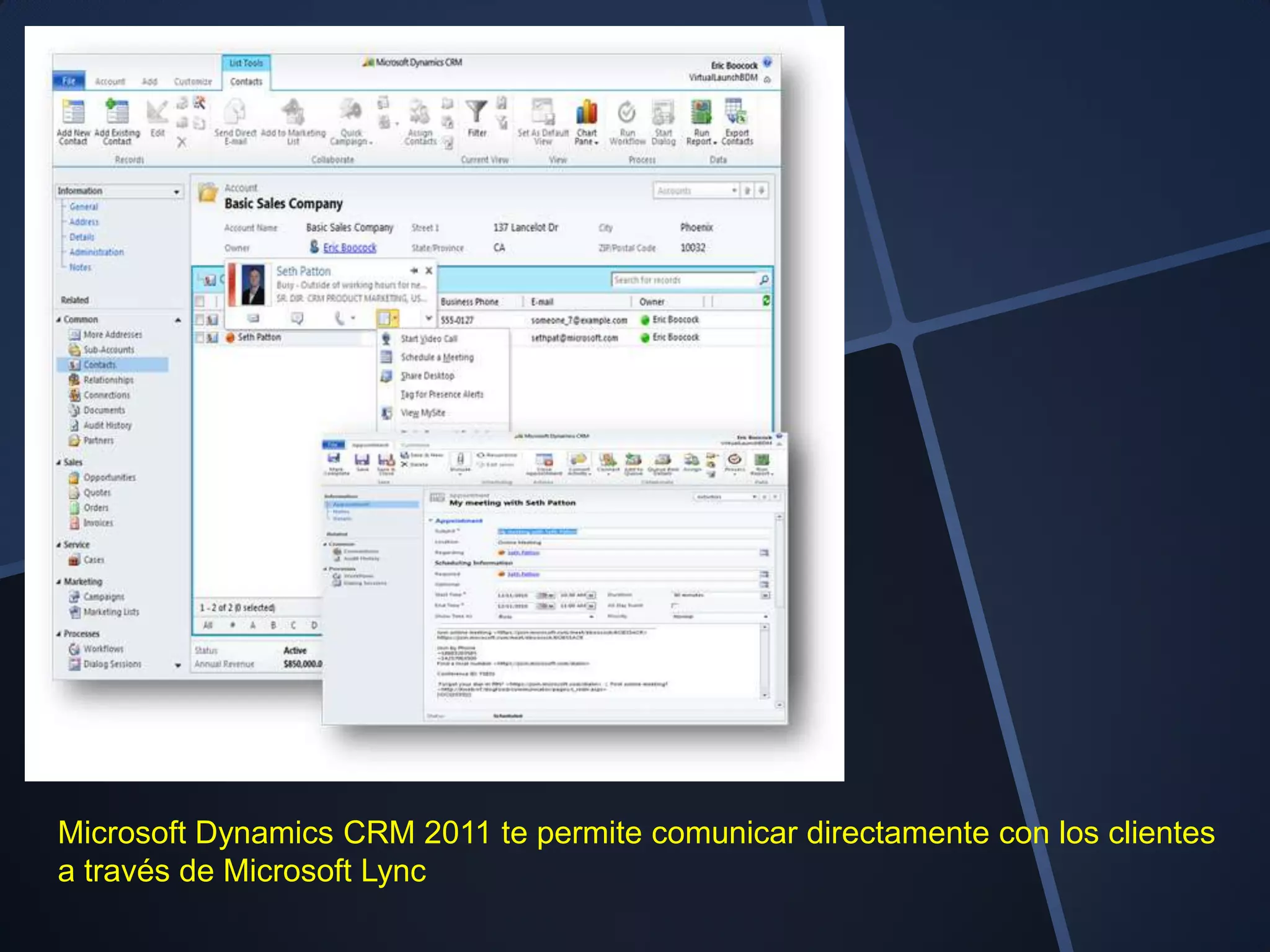Viewport: 1270px width, 952px height.
Task: Collapse the Sales section
Action: (59, 462)
